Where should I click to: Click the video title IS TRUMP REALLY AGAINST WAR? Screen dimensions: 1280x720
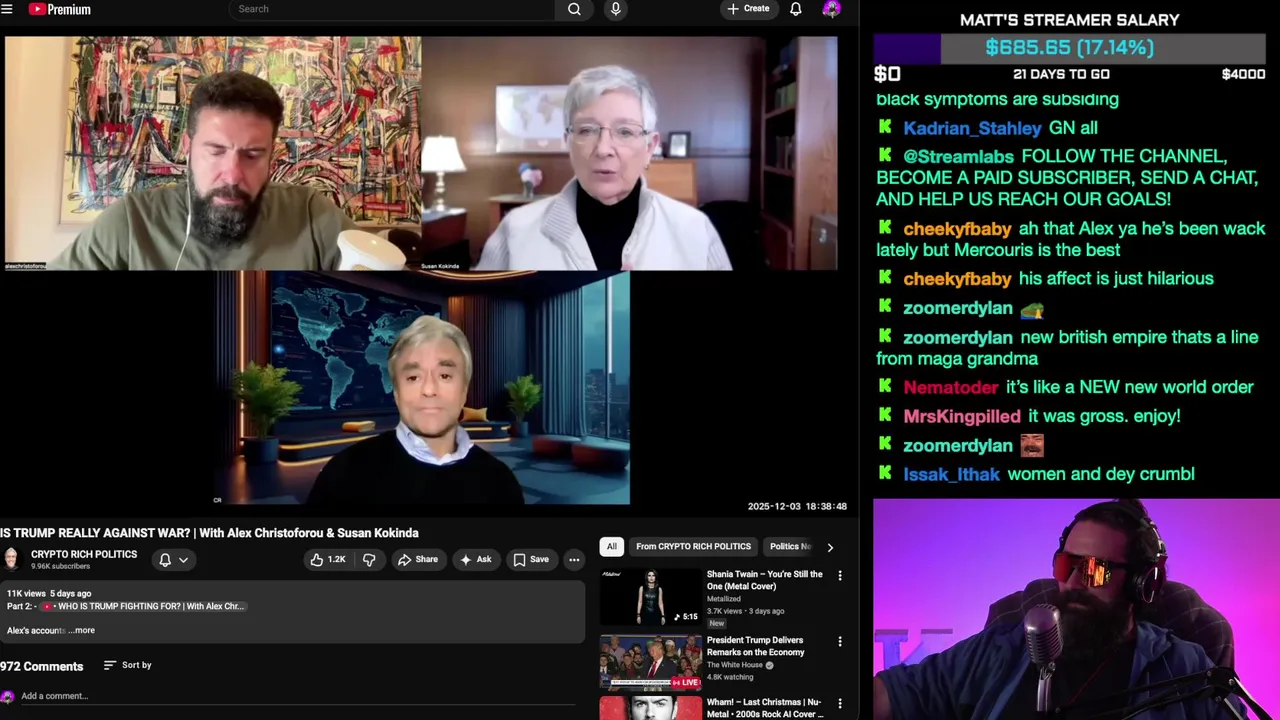point(209,533)
